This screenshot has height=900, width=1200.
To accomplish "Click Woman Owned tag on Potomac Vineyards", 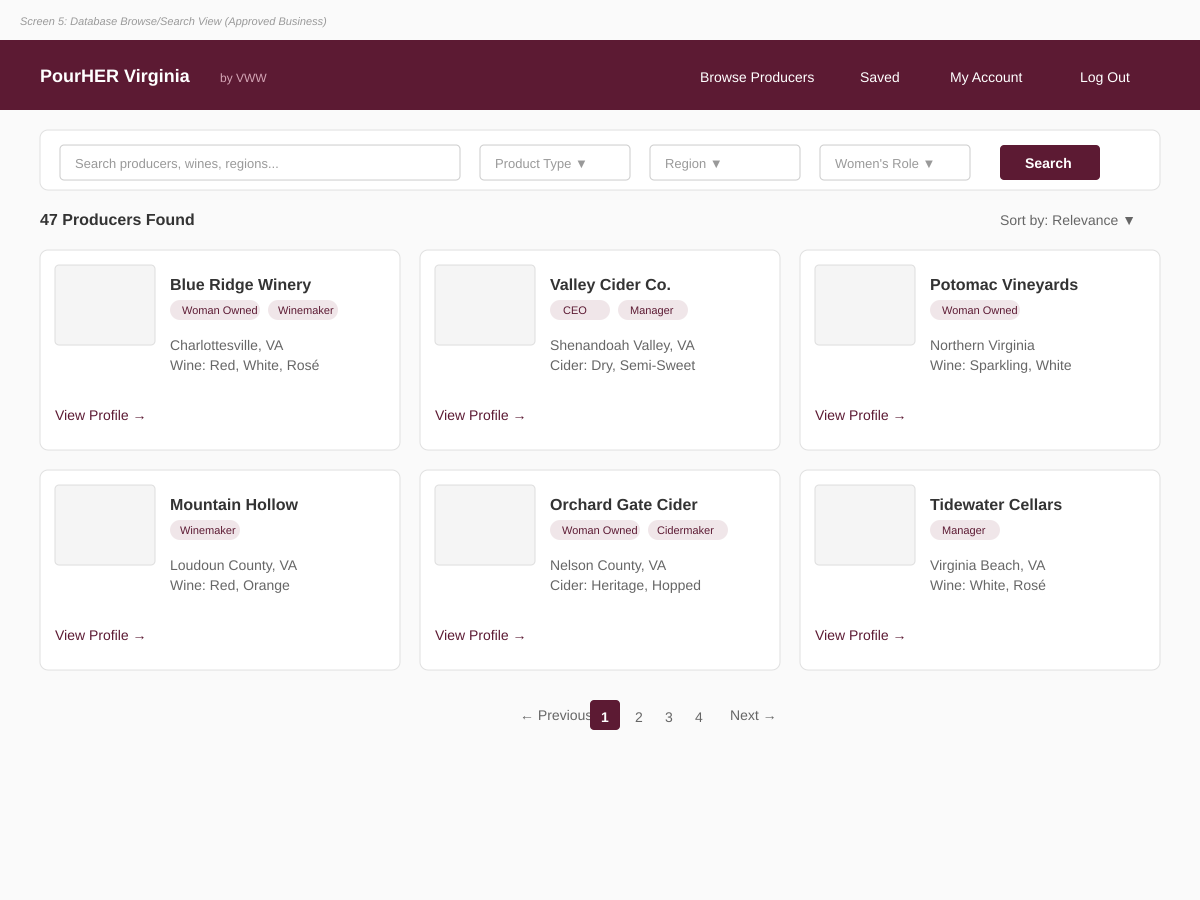I will (x=975, y=310).
